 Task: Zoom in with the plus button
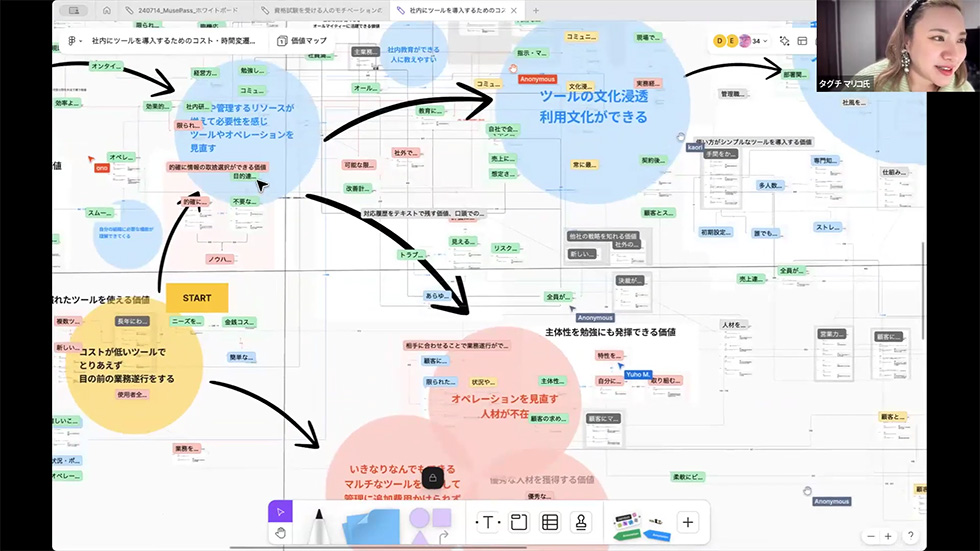[x=888, y=536]
